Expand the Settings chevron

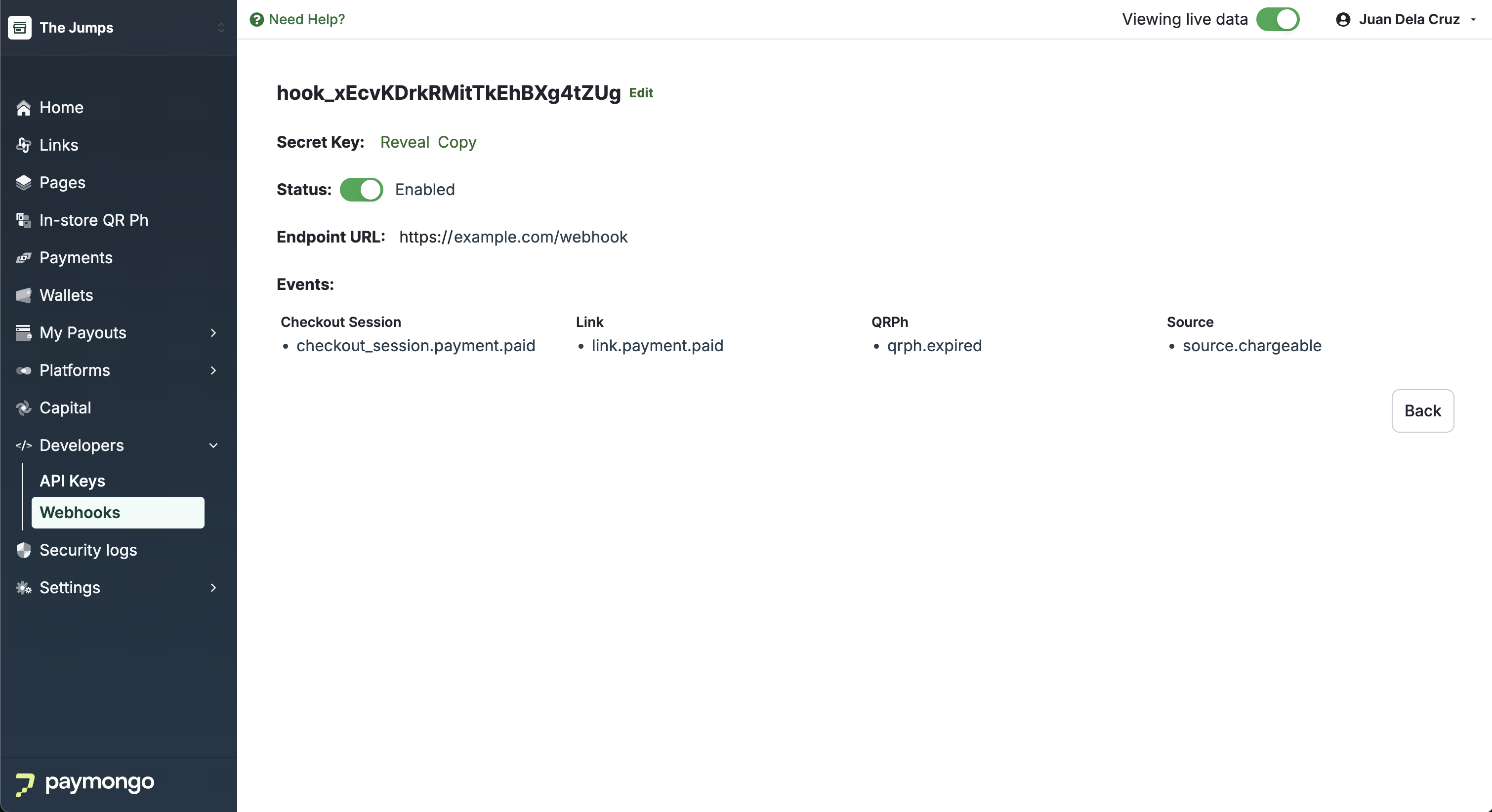pyautogui.click(x=213, y=588)
